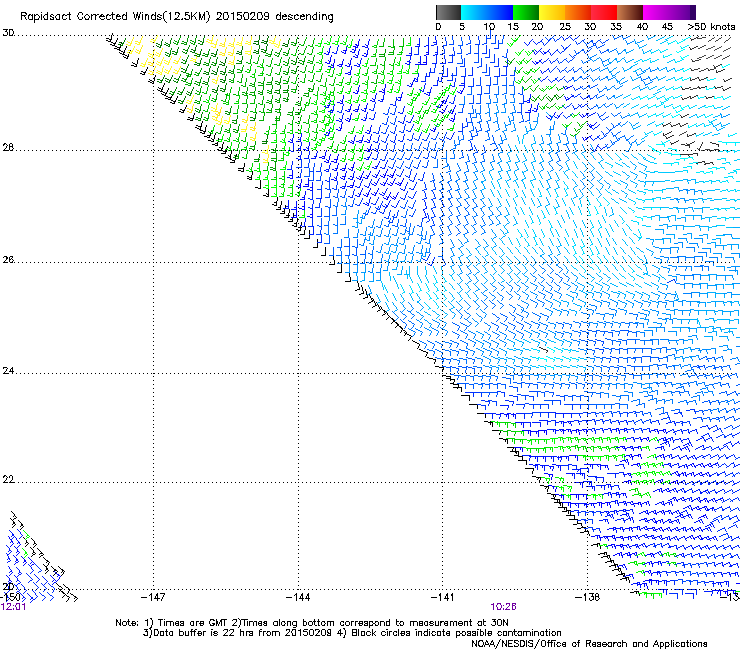Click the word 'descending' in the title
The height and width of the screenshot is (650, 740).
pyautogui.click(x=304, y=17)
